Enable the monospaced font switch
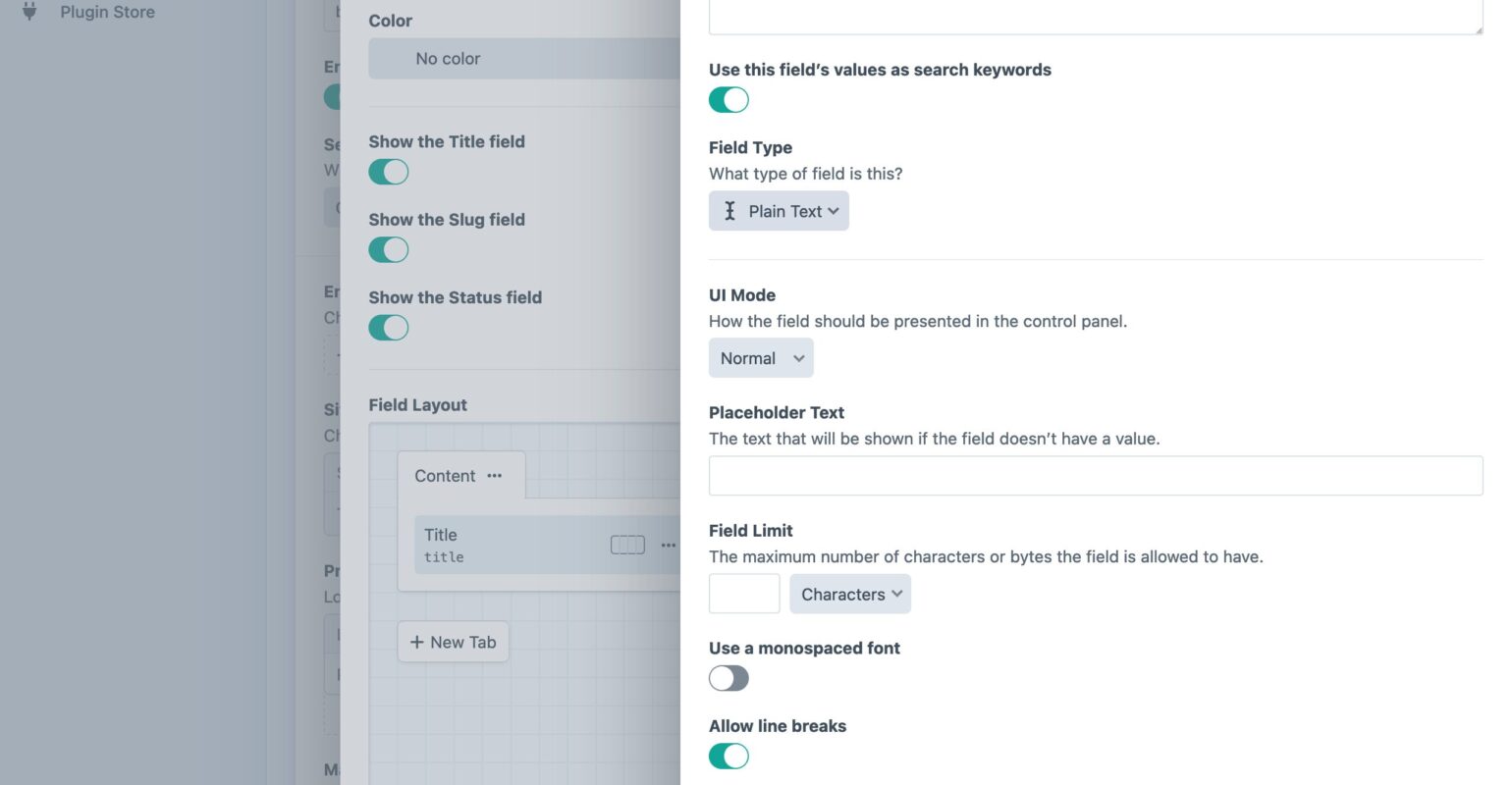This screenshot has width=1512, height=785. point(729,678)
